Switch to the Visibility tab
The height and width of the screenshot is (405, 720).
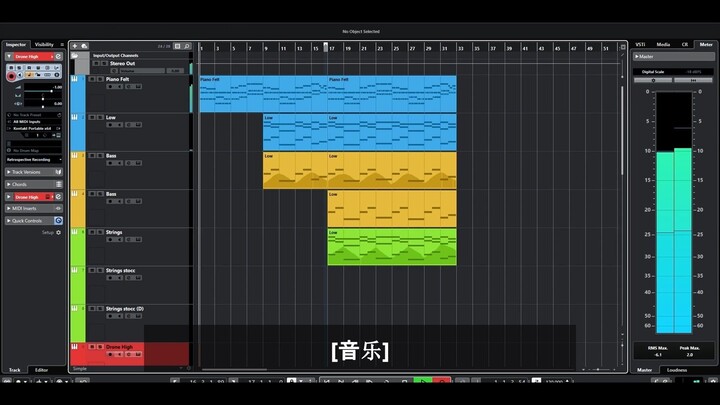(x=45, y=45)
